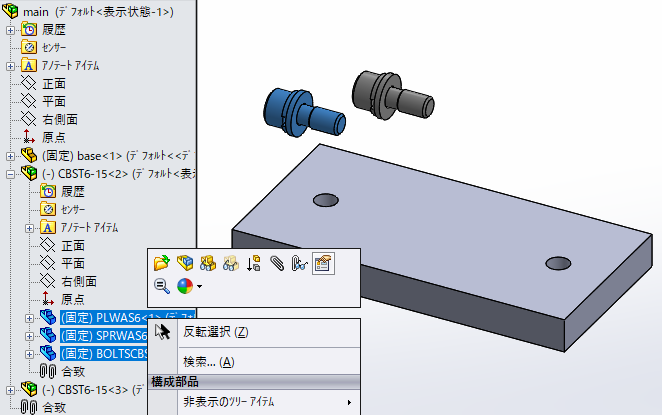Open the Appearances dropdown arrow
The height and width of the screenshot is (415, 662).
coord(200,287)
